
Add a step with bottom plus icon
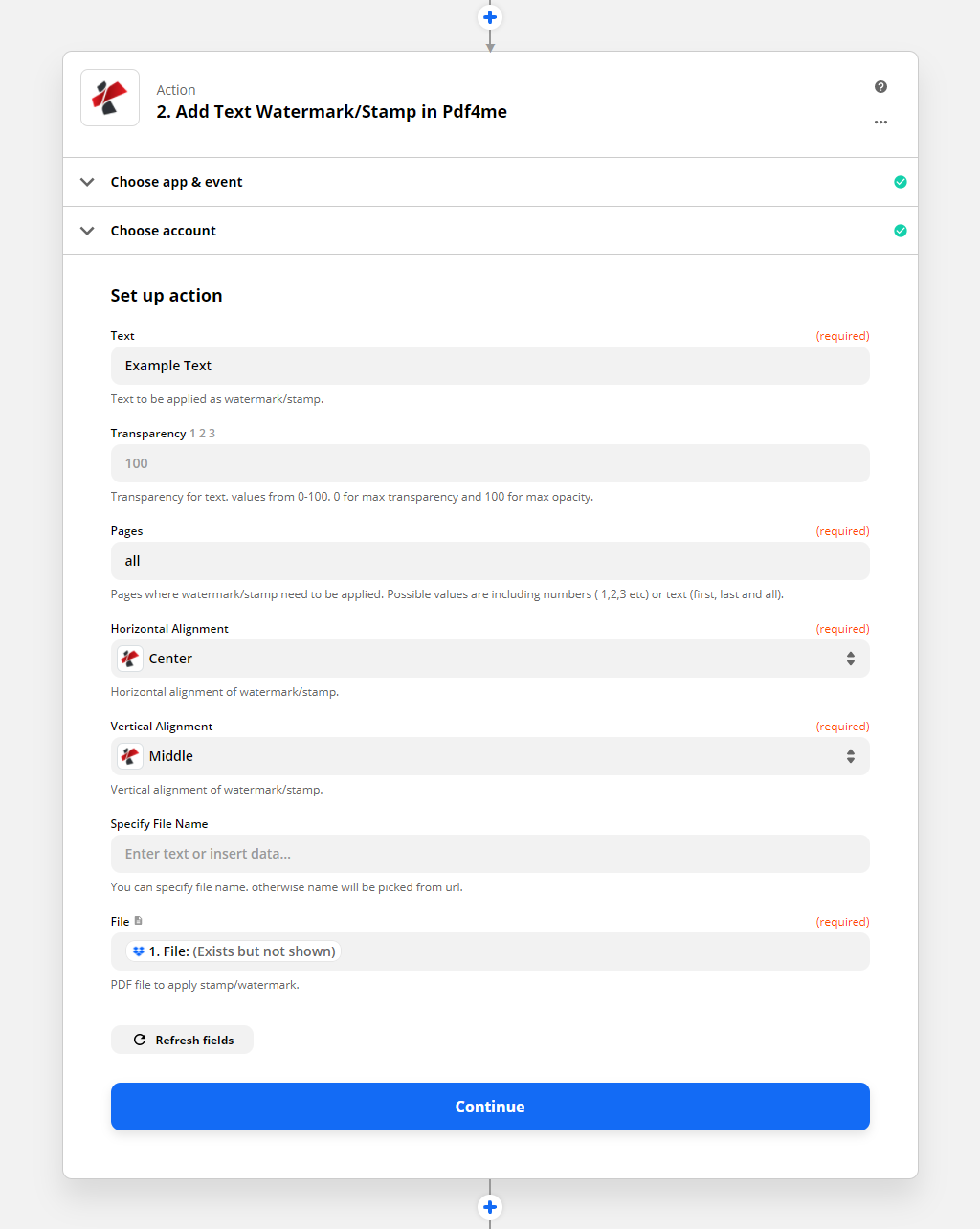pyautogui.click(x=490, y=1207)
